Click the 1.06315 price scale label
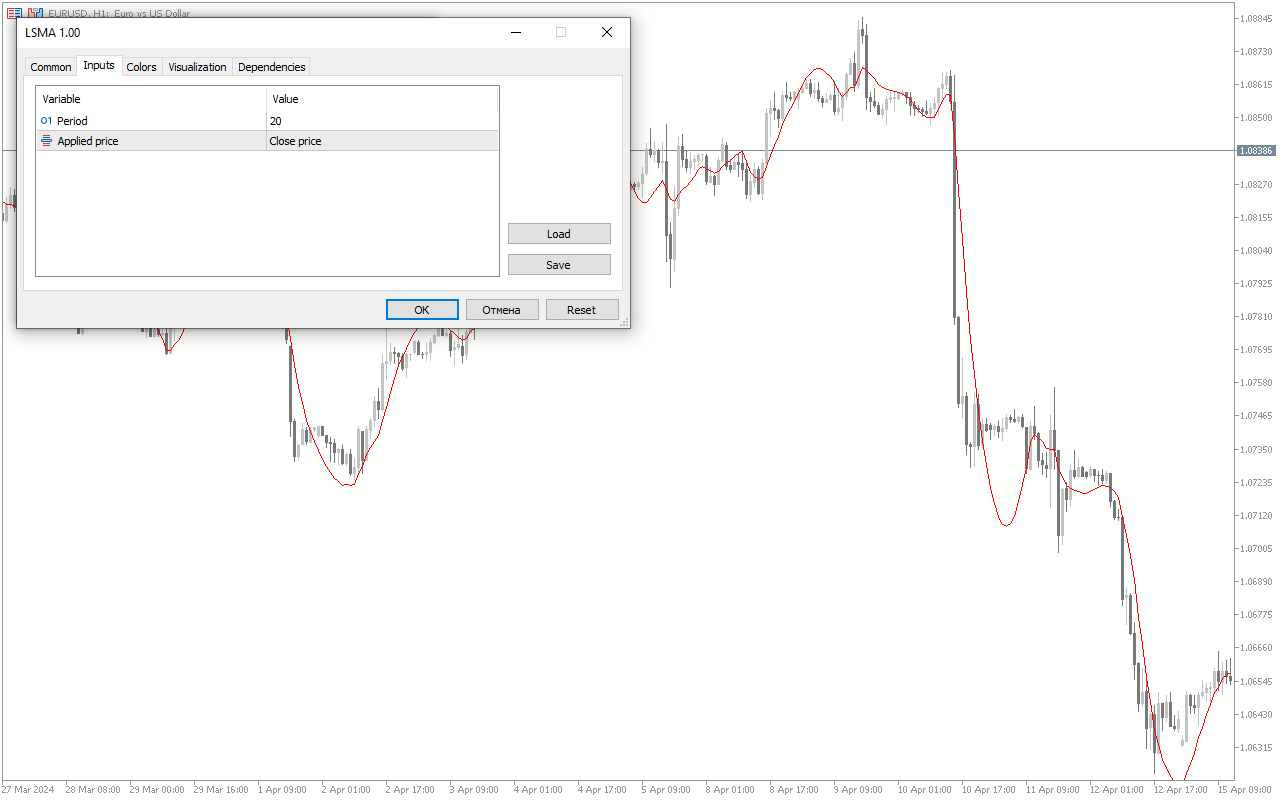 click(x=1256, y=747)
